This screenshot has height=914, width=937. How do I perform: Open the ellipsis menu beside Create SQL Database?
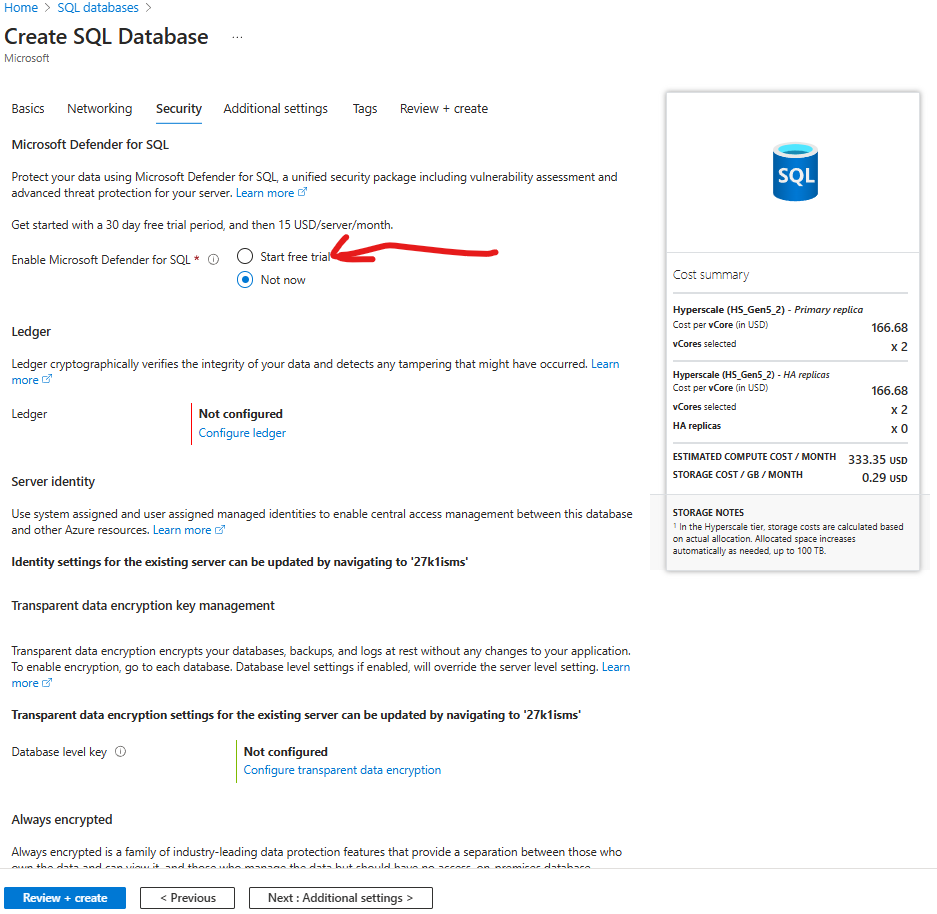[237, 37]
